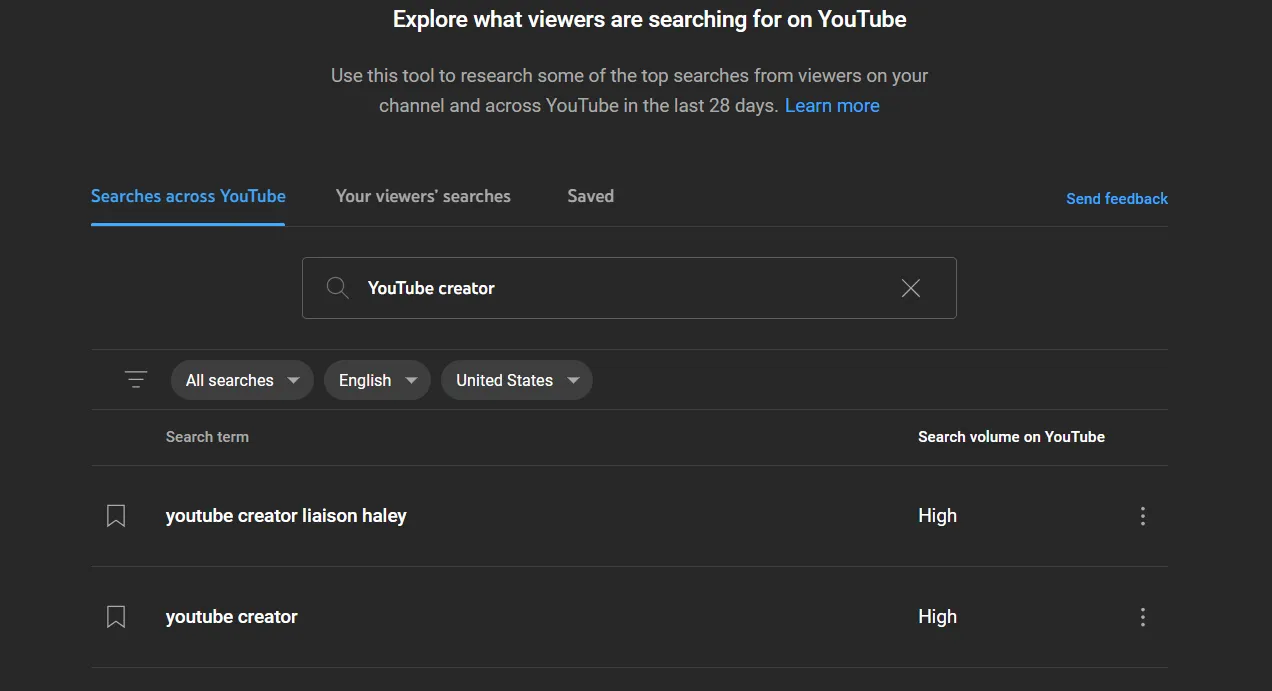Toggle saving of the "youtube creator" term
This screenshot has height=691, width=1272.
[x=115, y=617]
